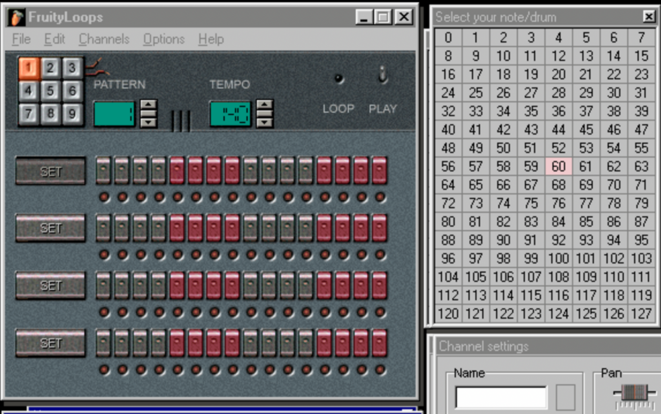Toggle sixth step of third channel
The height and width of the screenshot is (414, 661).
pos(195,285)
